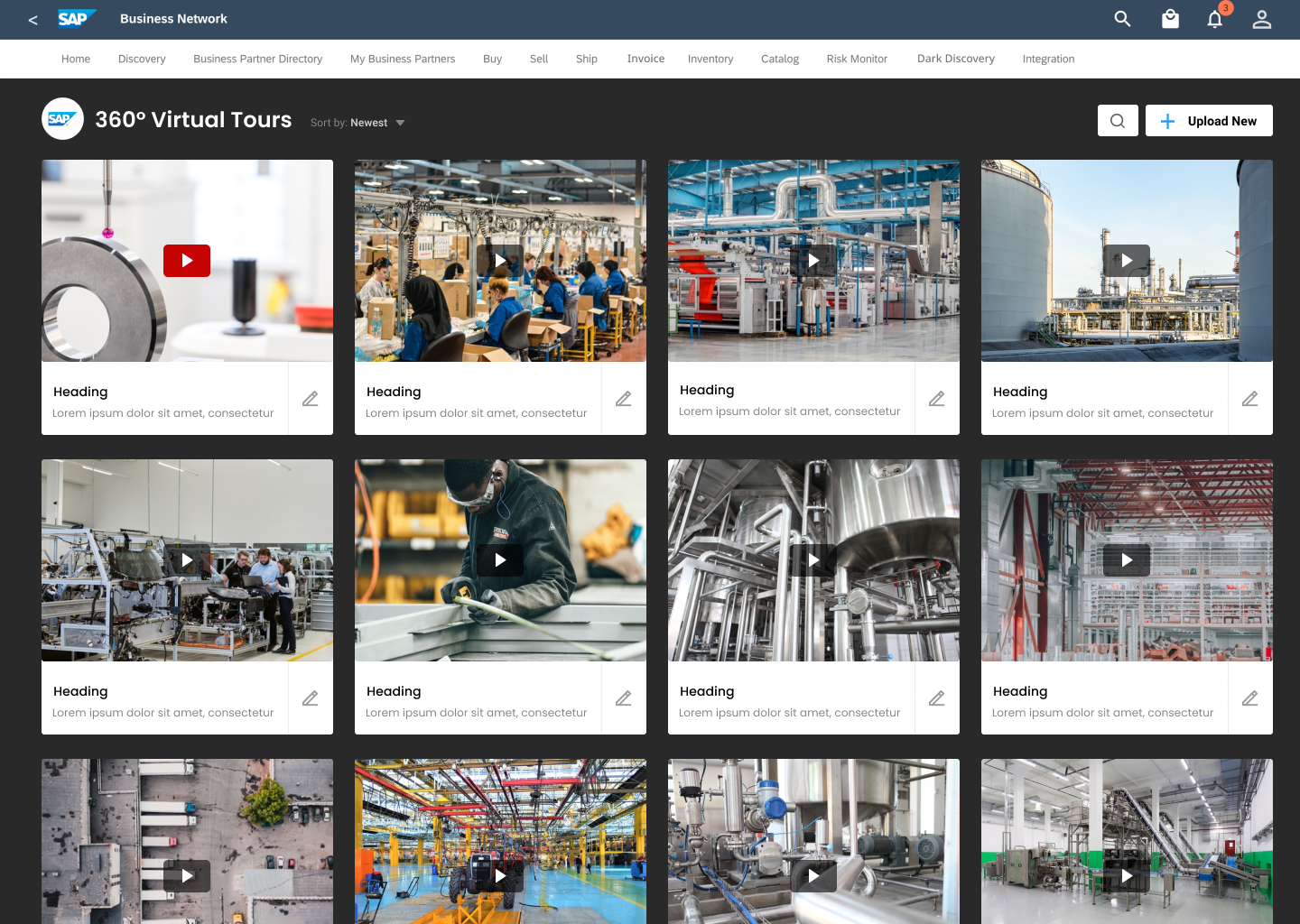Edit the engineers with laptop card
This screenshot has width=1300, height=924.
click(311, 698)
